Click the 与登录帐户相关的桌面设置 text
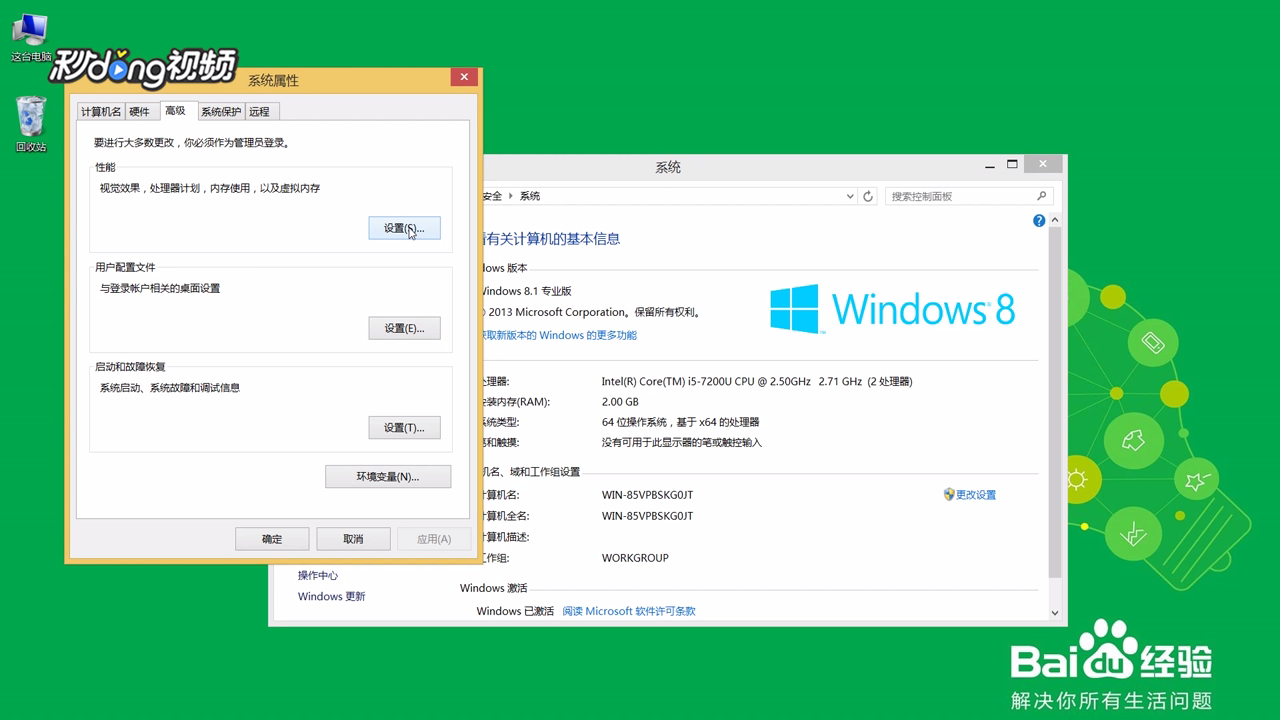The image size is (1280, 720). pos(160,288)
